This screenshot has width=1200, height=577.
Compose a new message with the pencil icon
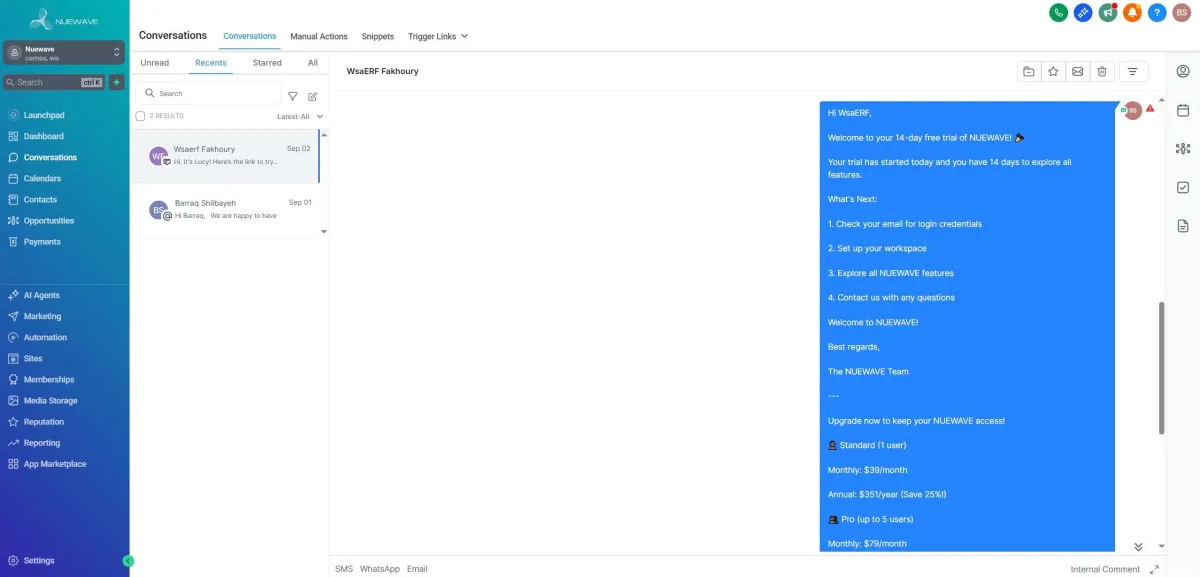point(312,96)
